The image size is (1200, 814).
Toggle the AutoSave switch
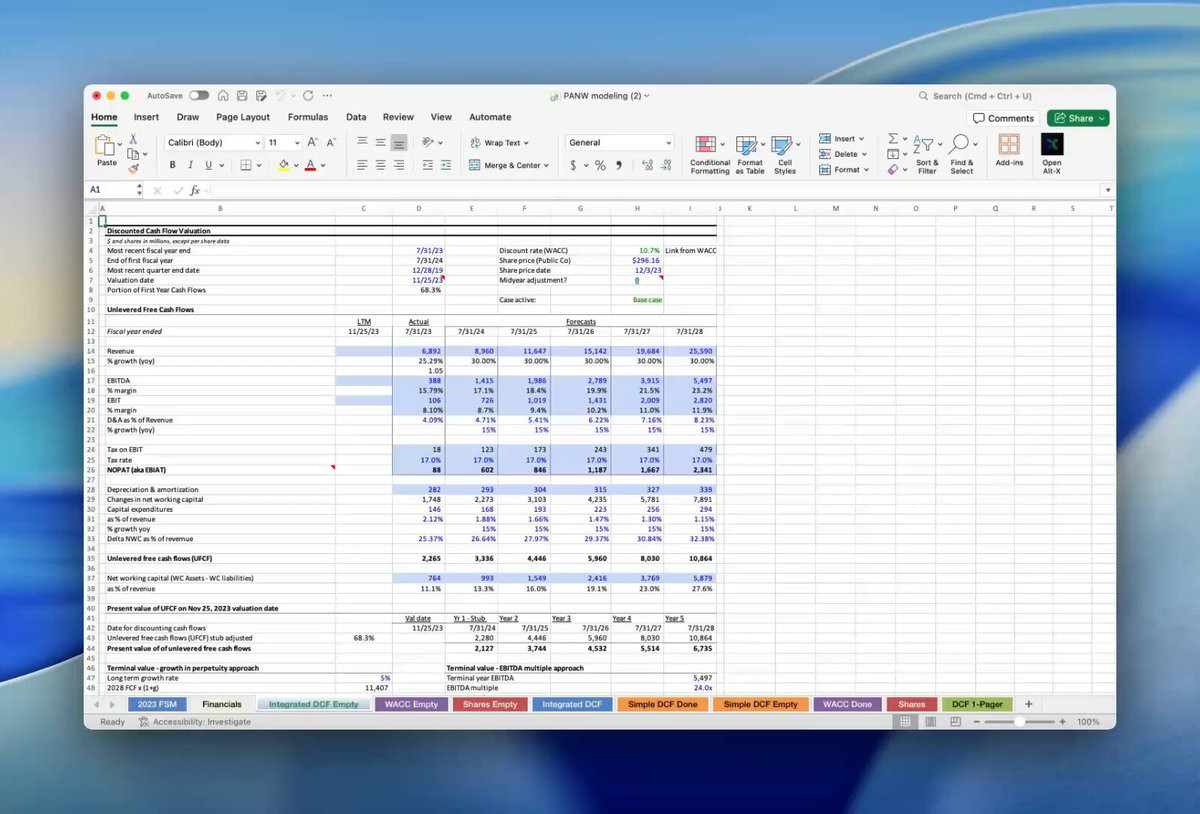(x=199, y=96)
